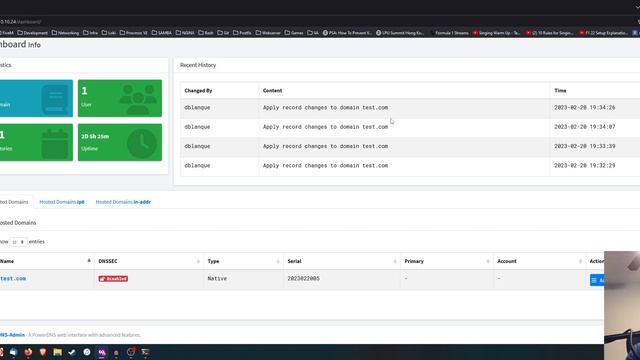Open the Firefox icon in the taskbar
The width and height of the screenshot is (640, 360).
(28, 352)
